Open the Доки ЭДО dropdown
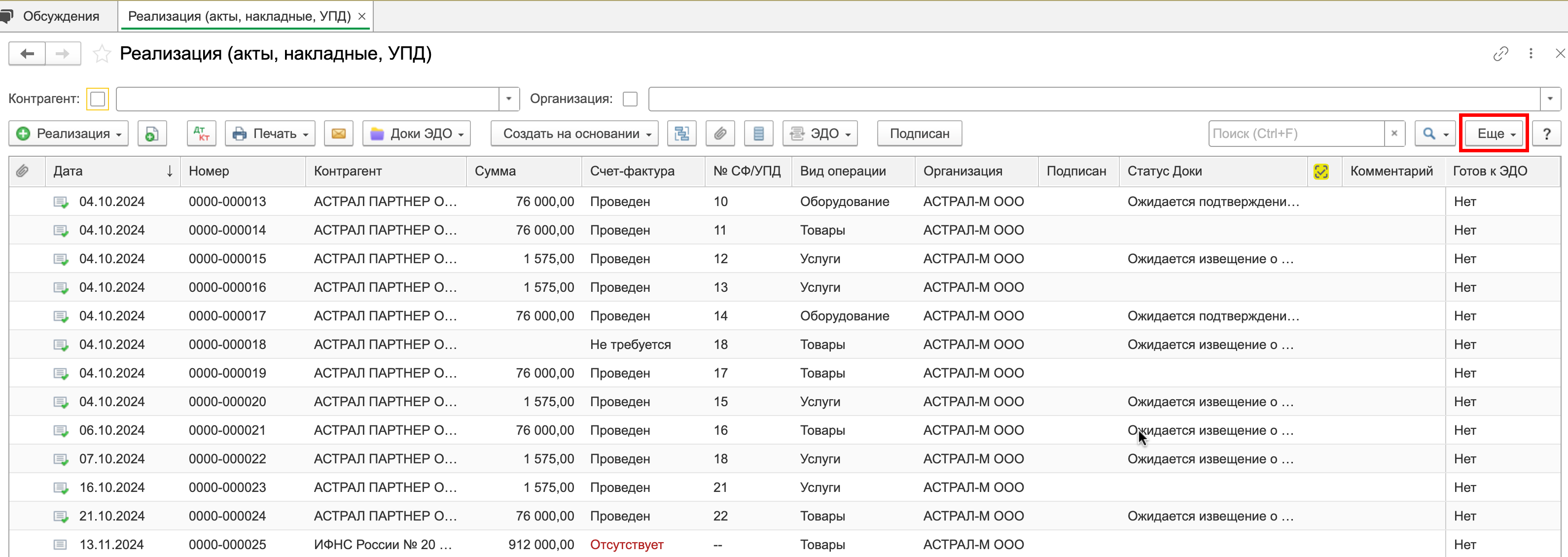Screen dimensions: 1568x557 pos(417,133)
